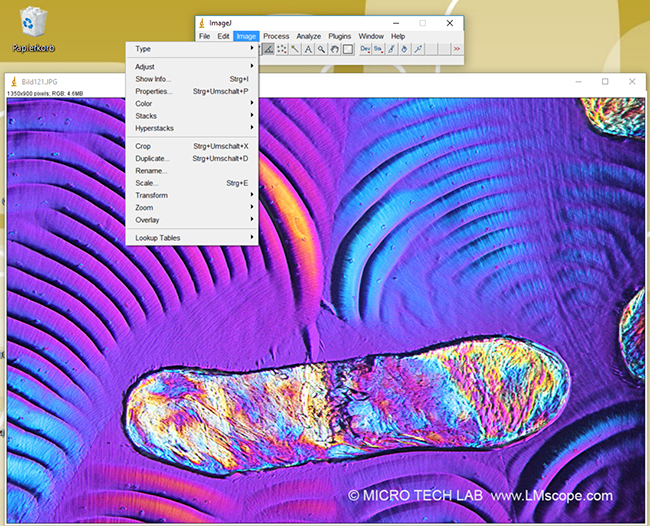The width and height of the screenshot is (650, 526).
Task: Click the ImageJ microscope title icon
Action: tap(202, 23)
